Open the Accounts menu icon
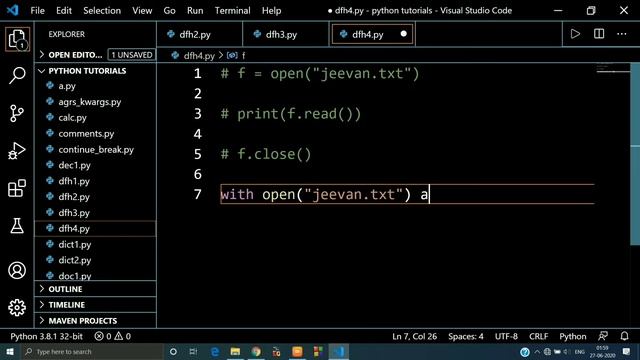The height and width of the screenshot is (360, 640). coord(17,270)
